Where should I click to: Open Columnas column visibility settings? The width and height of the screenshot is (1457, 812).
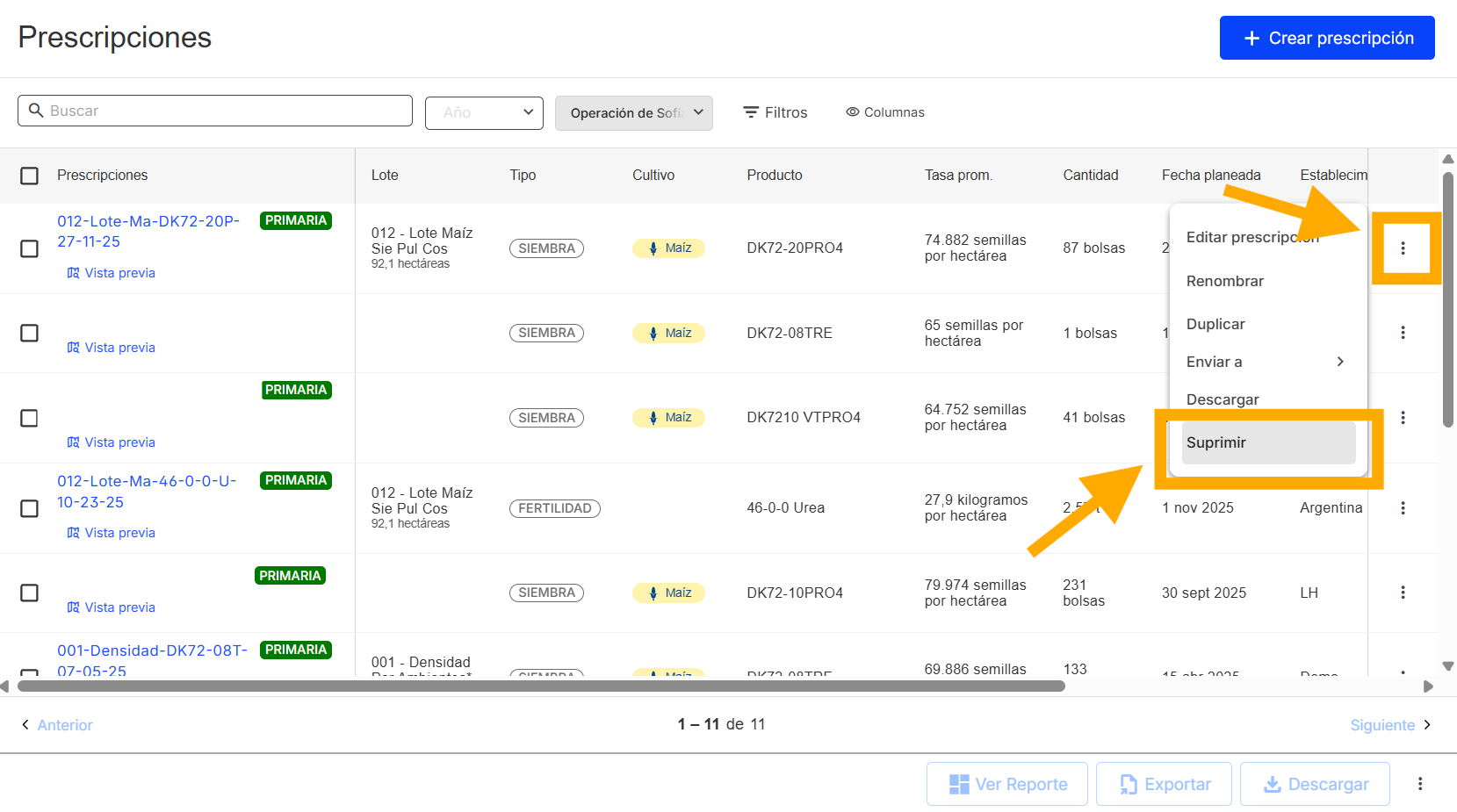pyautogui.click(x=885, y=112)
